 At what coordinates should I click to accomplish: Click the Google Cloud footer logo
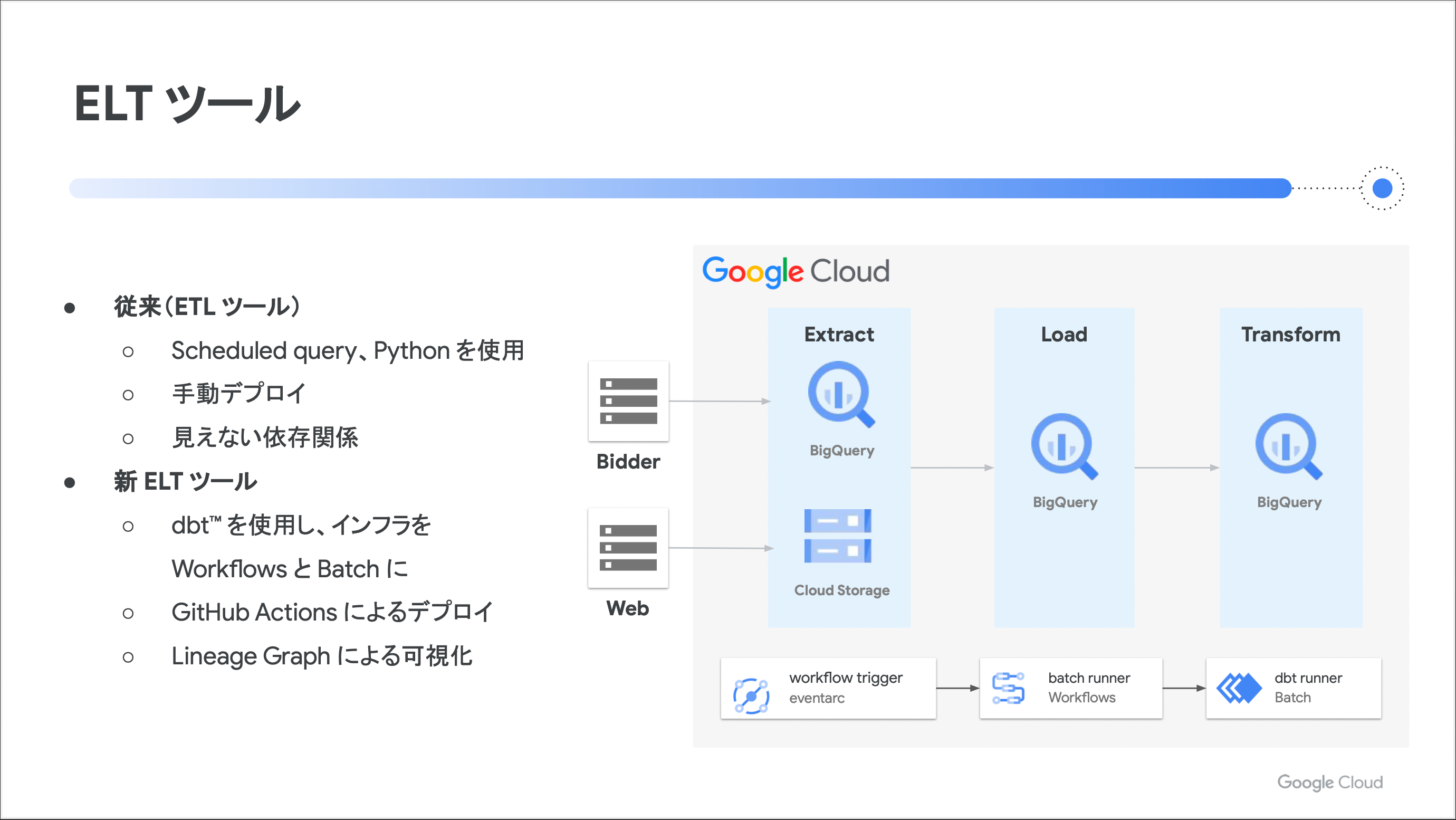coord(1329,782)
